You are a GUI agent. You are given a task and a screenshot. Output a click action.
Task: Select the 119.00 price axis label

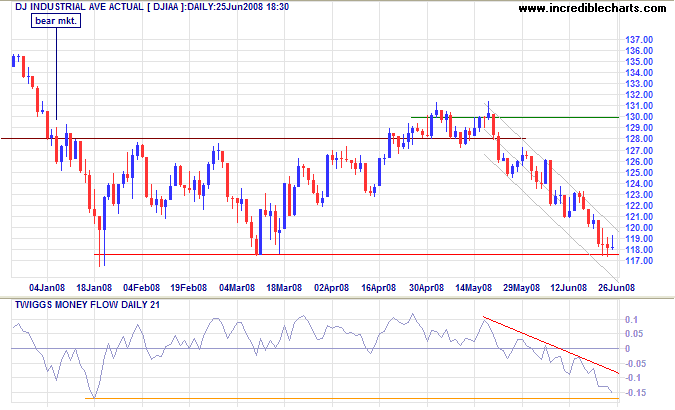(639, 239)
